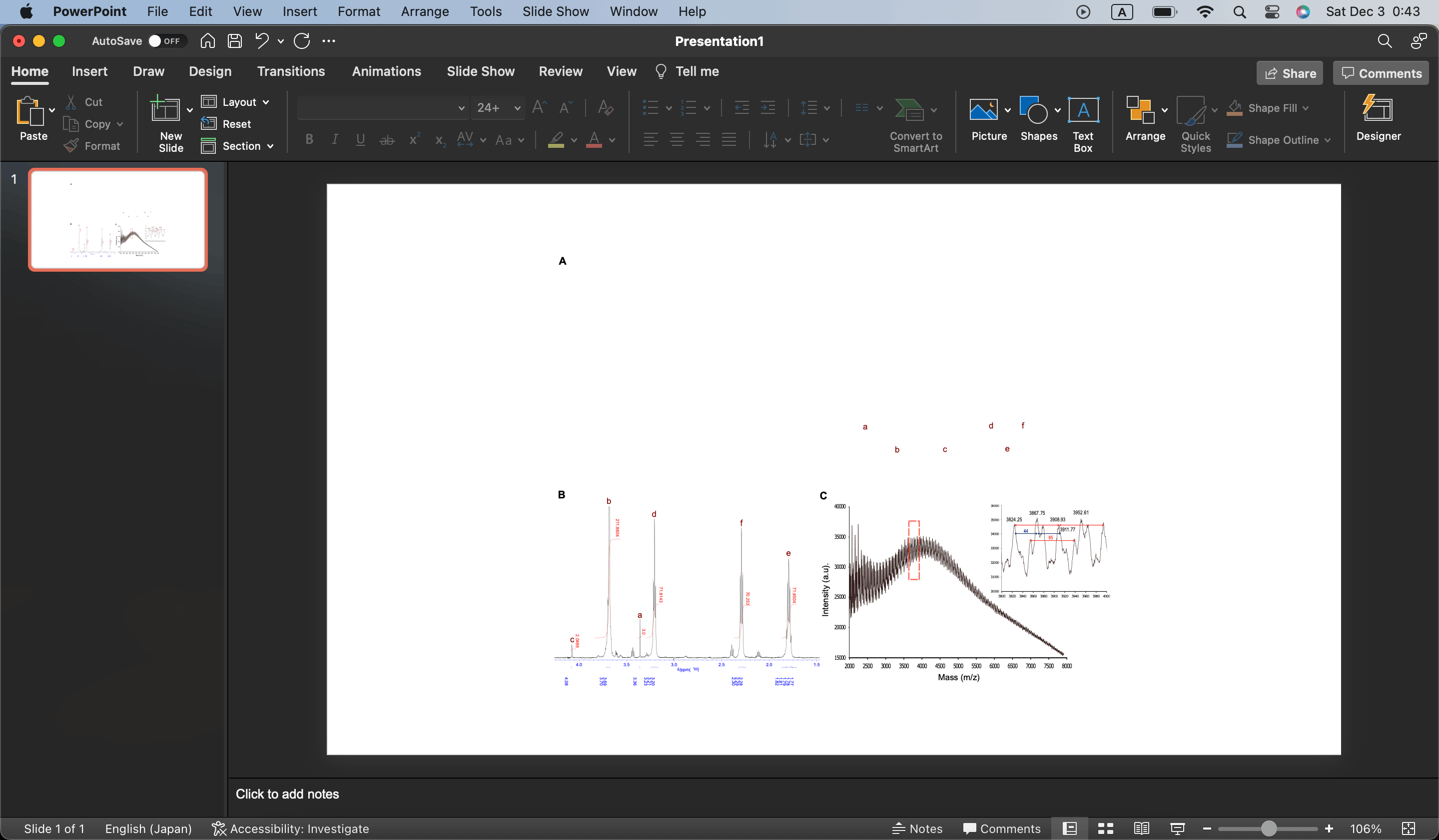
Task: Switch to the Design ribbon tab
Action: [x=210, y=71]
